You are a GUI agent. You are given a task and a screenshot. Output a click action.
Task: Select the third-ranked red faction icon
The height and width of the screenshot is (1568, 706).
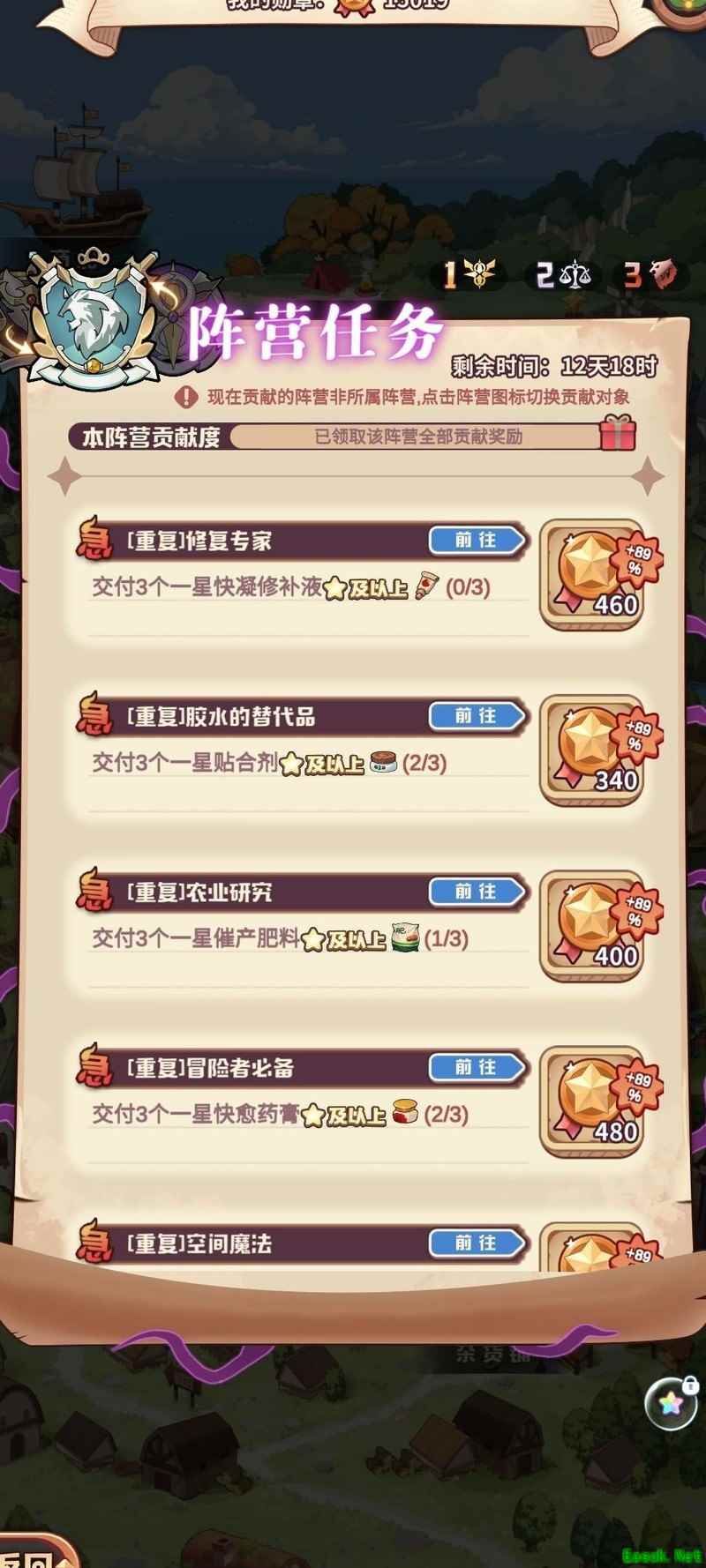654,274
